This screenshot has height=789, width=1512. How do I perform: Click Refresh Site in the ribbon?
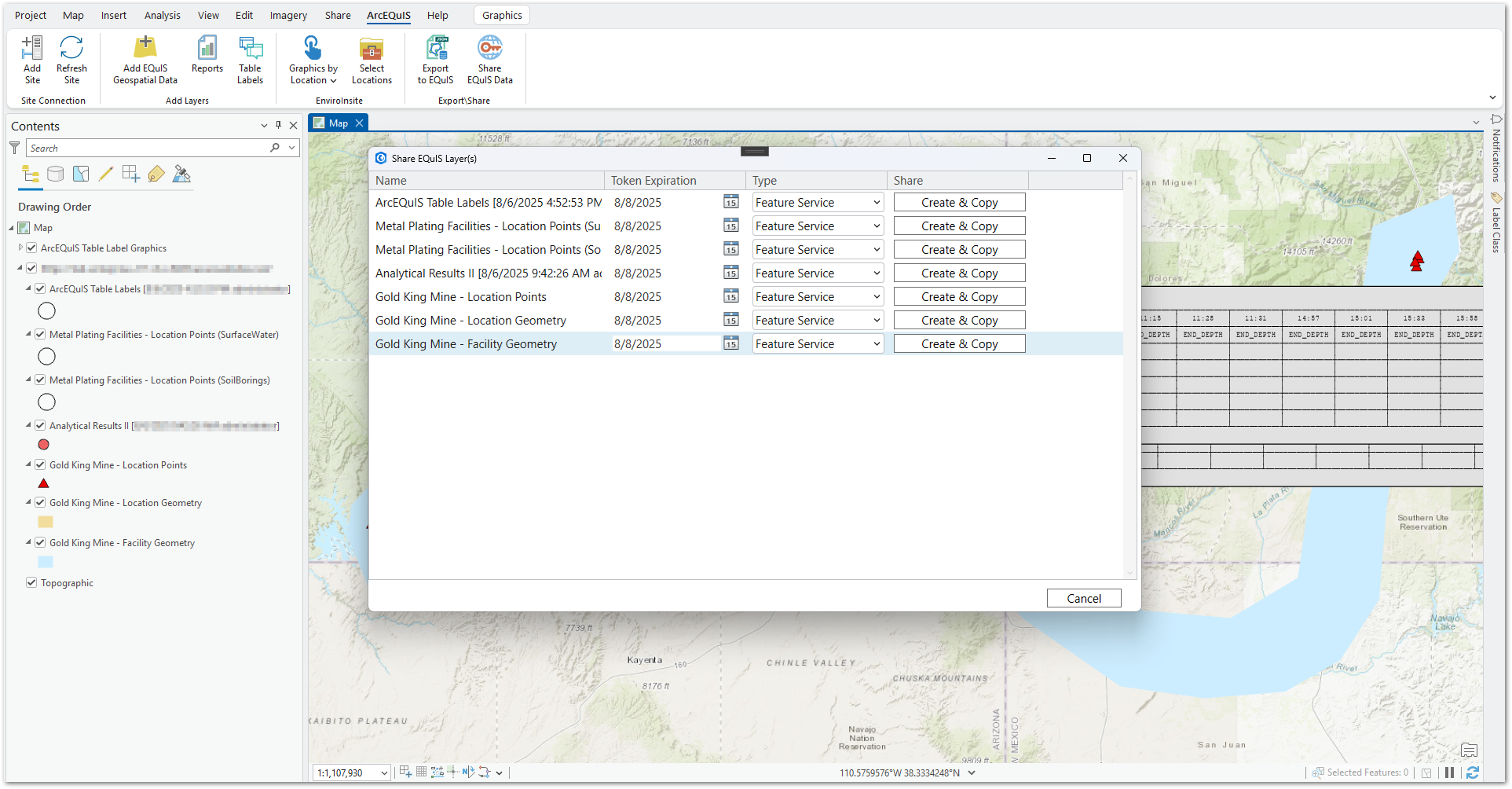click(x=71, y=49)
